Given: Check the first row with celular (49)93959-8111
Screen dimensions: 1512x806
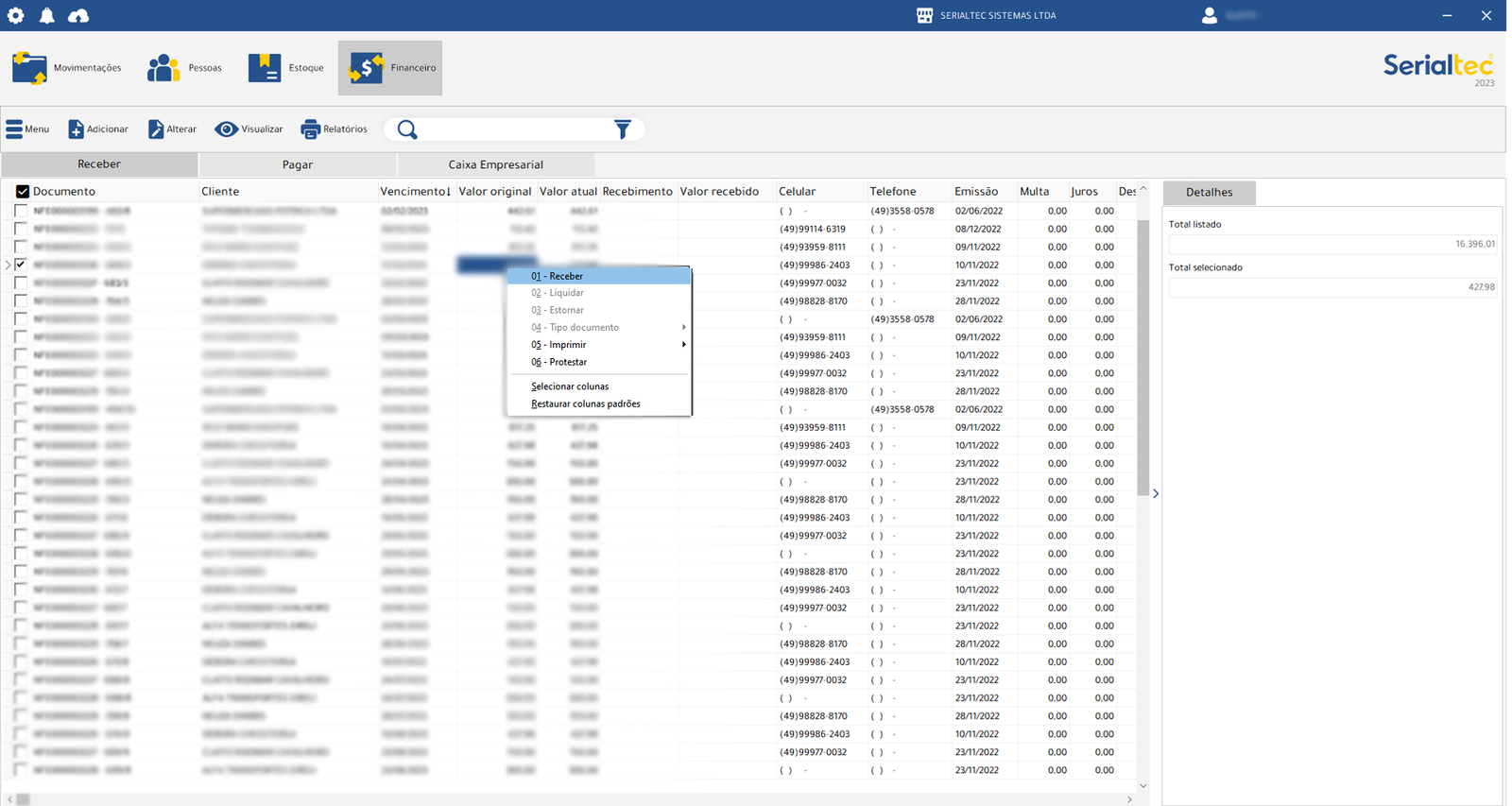Looking at the screenshot, I should pos(21,247).
